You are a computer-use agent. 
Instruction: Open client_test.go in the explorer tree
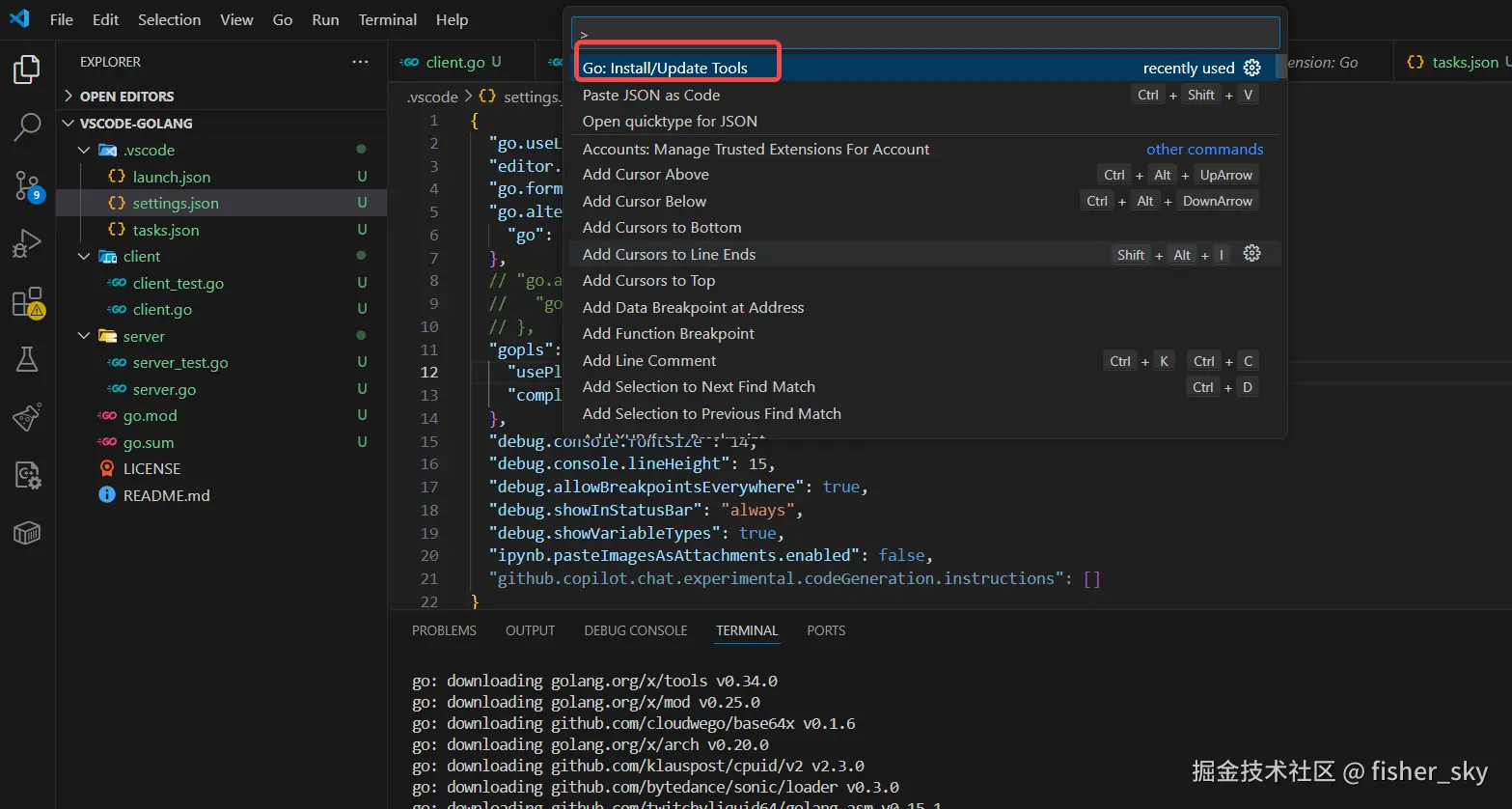point(222,283)
